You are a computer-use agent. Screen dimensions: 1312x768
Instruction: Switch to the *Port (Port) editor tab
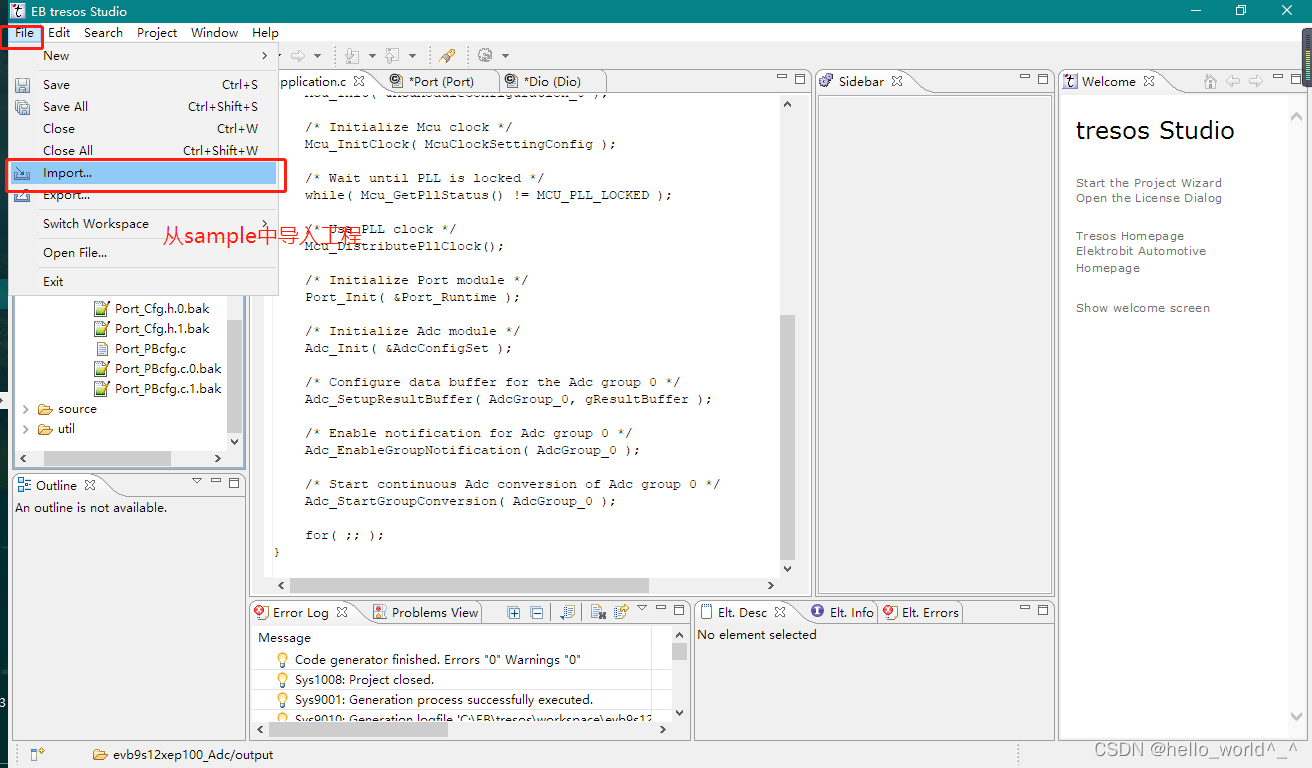point(440,82)
